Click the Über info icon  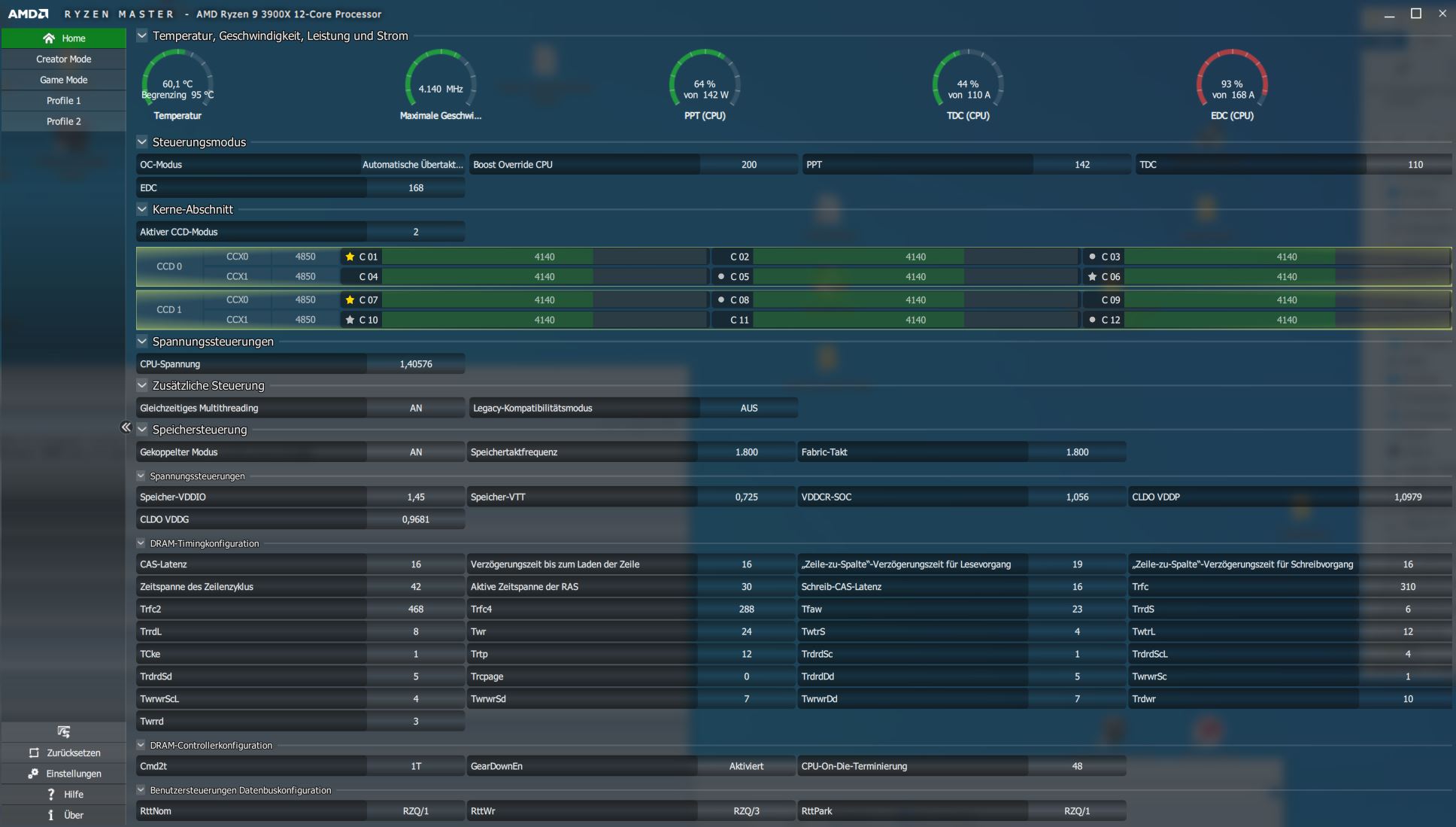pyautogui.click(x=50, y=815)
